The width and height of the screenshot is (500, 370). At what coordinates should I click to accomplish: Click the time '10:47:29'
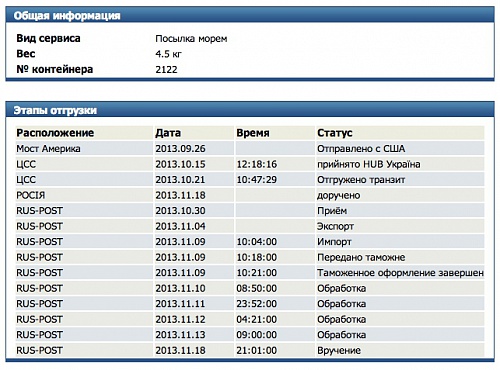(x=257, y=180)
